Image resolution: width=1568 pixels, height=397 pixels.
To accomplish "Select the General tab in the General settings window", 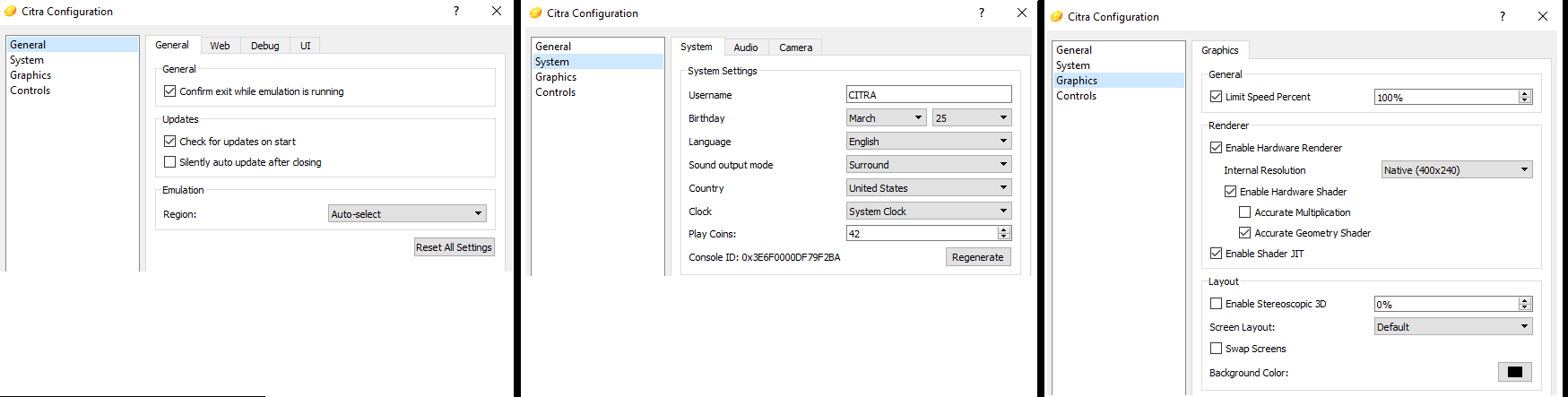I will coord(172,45).
